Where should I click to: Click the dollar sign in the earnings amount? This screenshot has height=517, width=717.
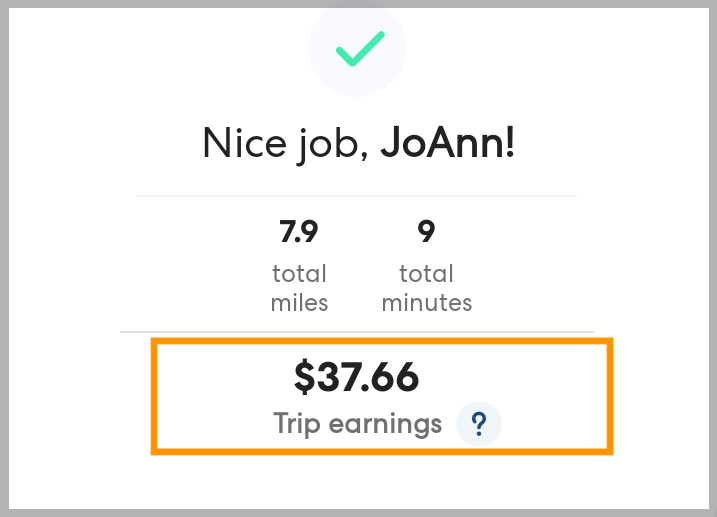304,377
